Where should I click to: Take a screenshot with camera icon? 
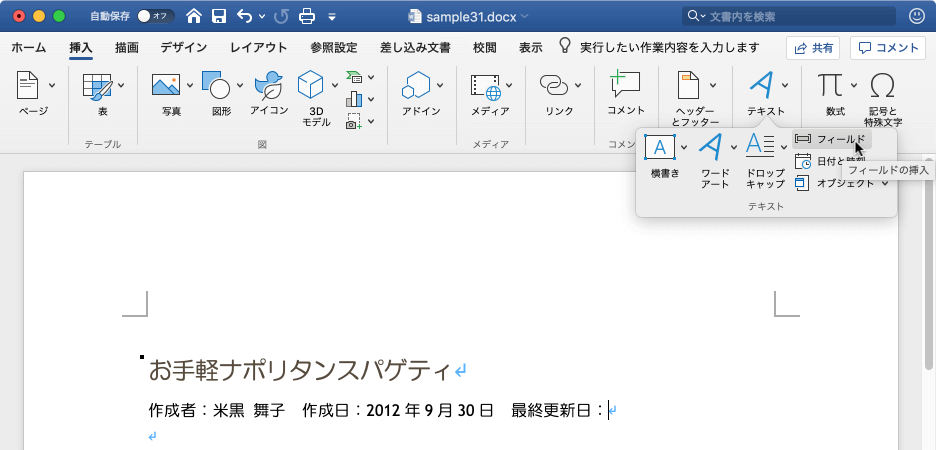point(355,121)
